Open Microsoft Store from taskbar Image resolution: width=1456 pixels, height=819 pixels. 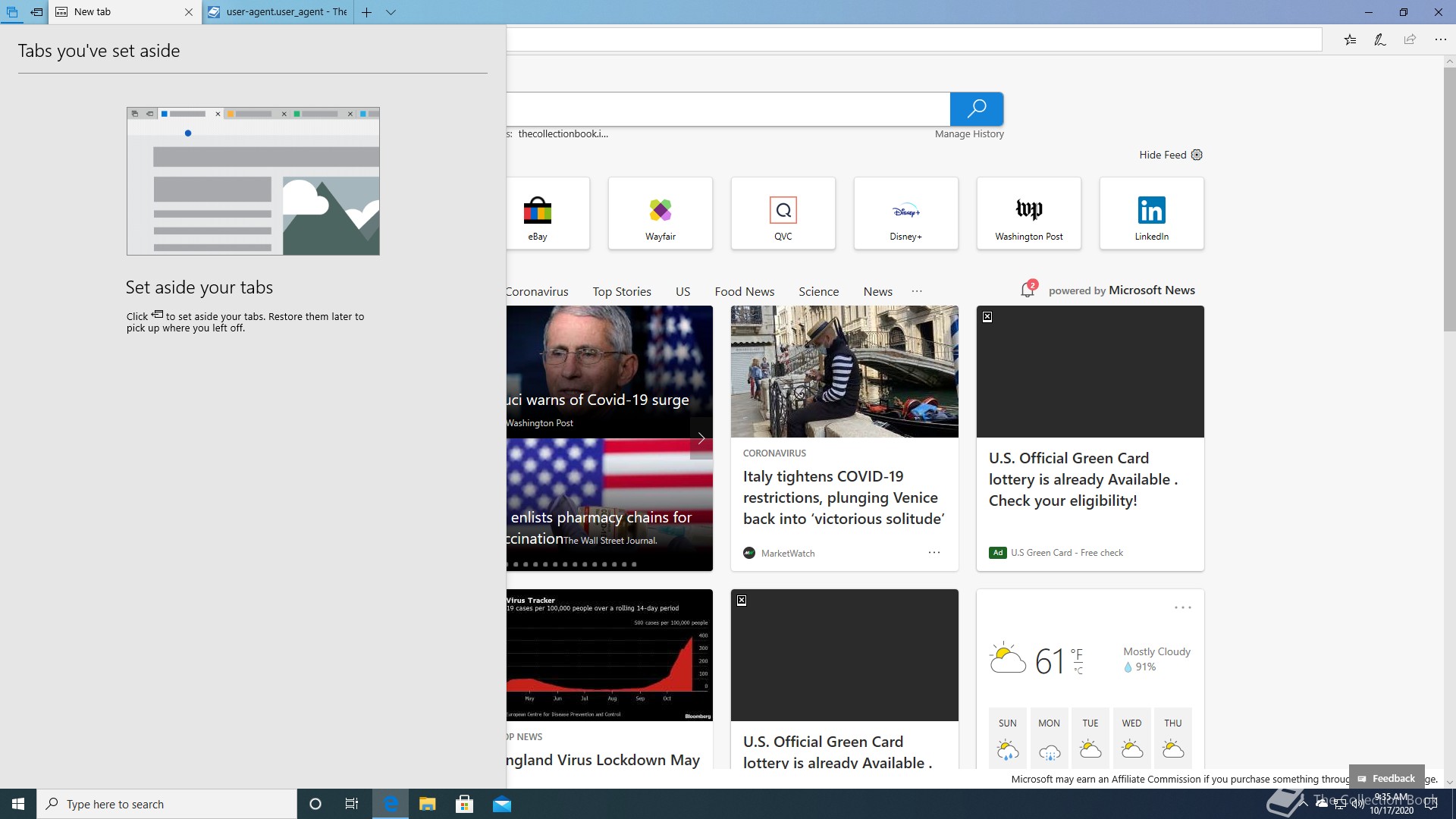pos(465,804)
